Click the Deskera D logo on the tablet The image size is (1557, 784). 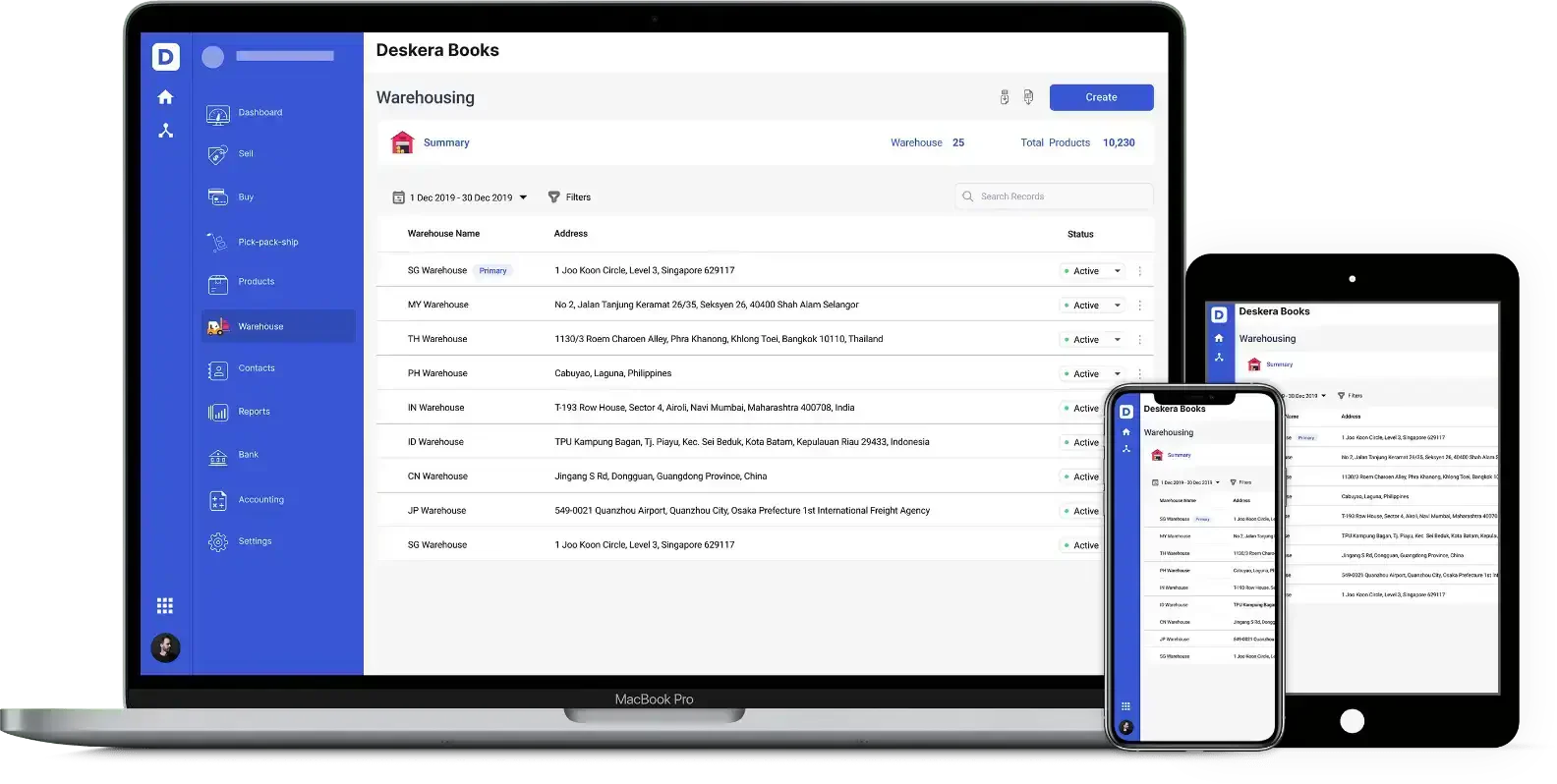point(1219,315)
